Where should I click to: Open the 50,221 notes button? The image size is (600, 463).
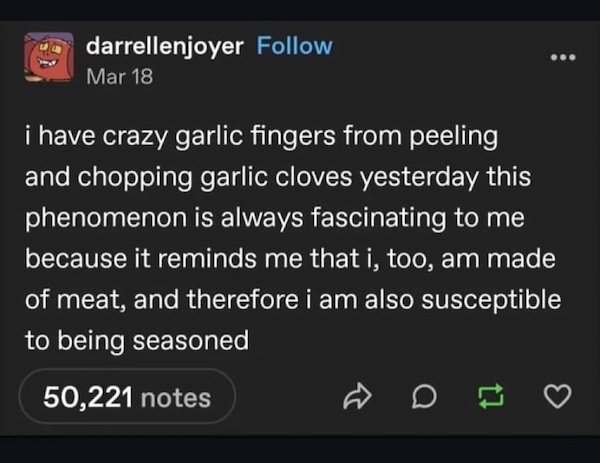[x=127, y=398]
